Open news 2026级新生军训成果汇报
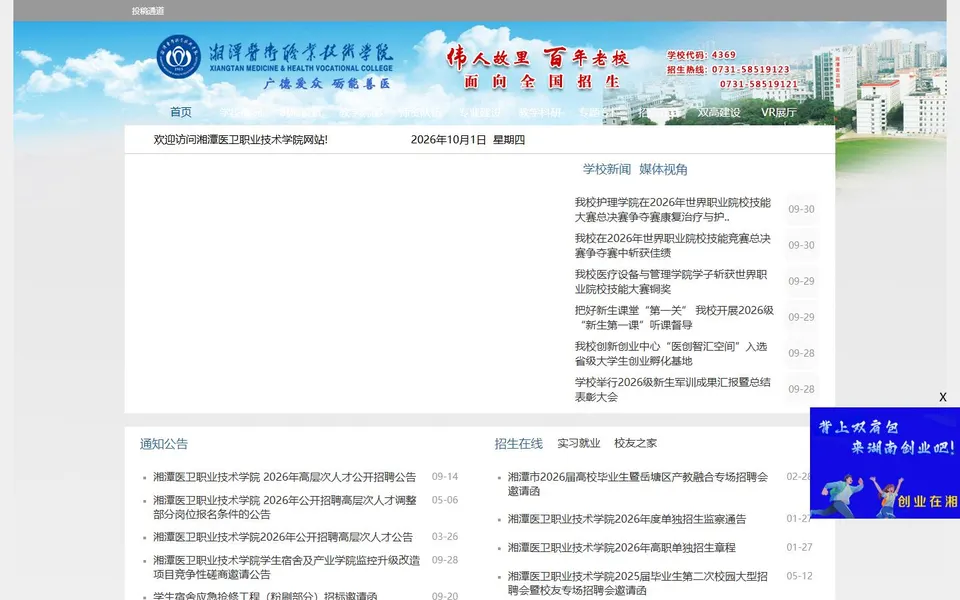 tap(672, 389)
